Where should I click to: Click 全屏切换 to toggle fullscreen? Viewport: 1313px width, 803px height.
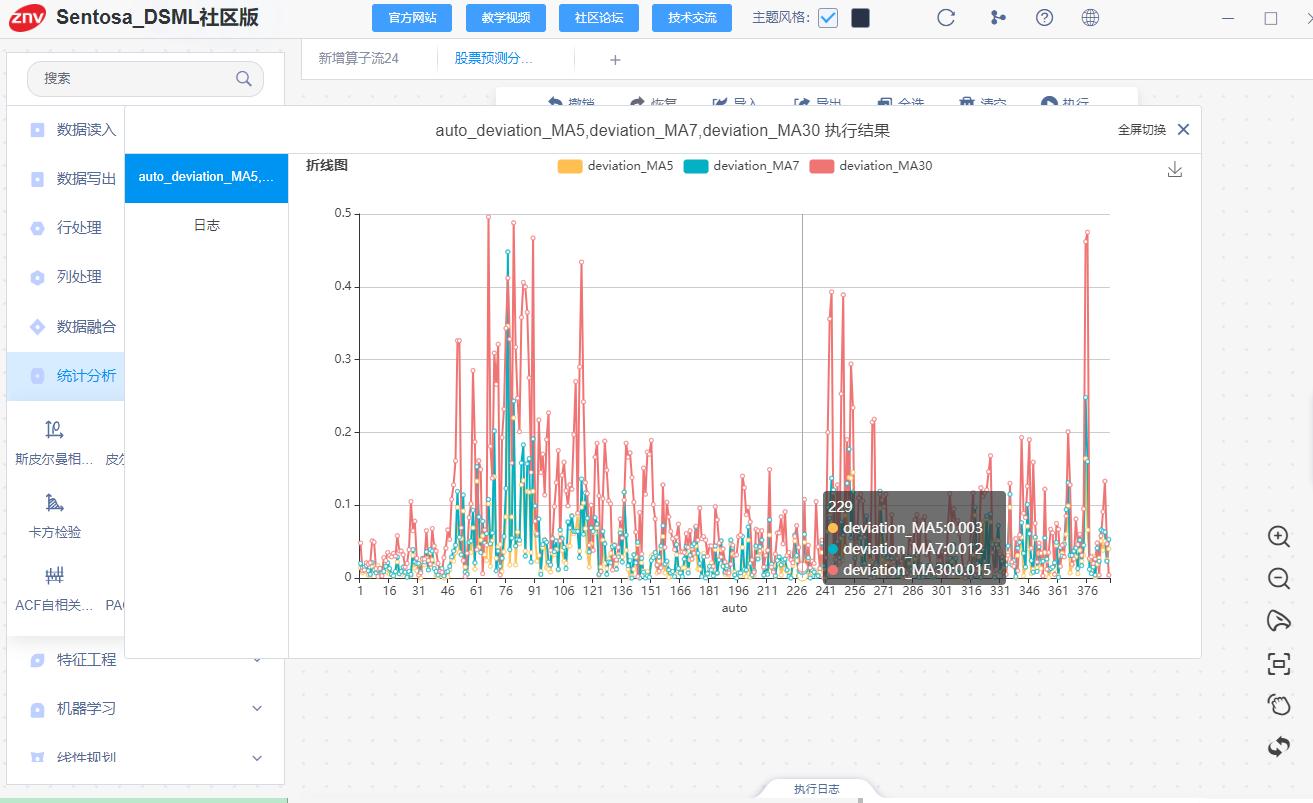[x=1141, y=130]
